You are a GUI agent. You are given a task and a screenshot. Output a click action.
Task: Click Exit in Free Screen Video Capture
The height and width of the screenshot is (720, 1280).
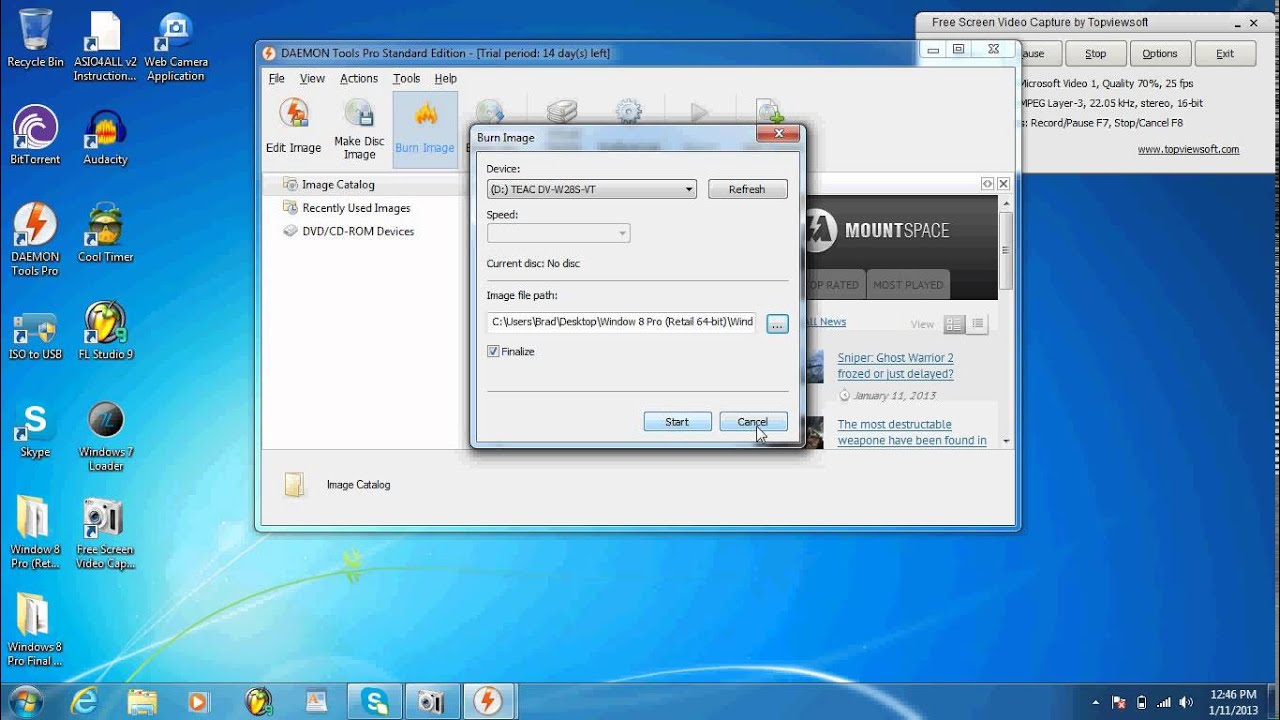1225,54
